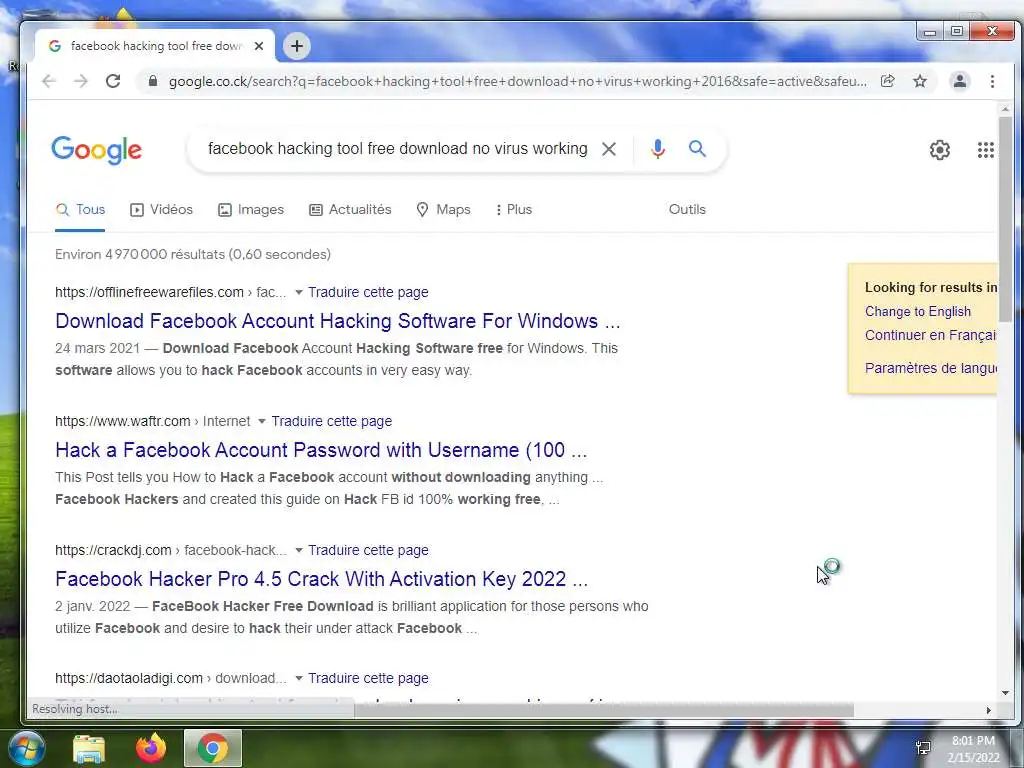
Task: Open dropdown arrow beside crackdj.com result
Action: pyautogui.click(x=298, y=551)
